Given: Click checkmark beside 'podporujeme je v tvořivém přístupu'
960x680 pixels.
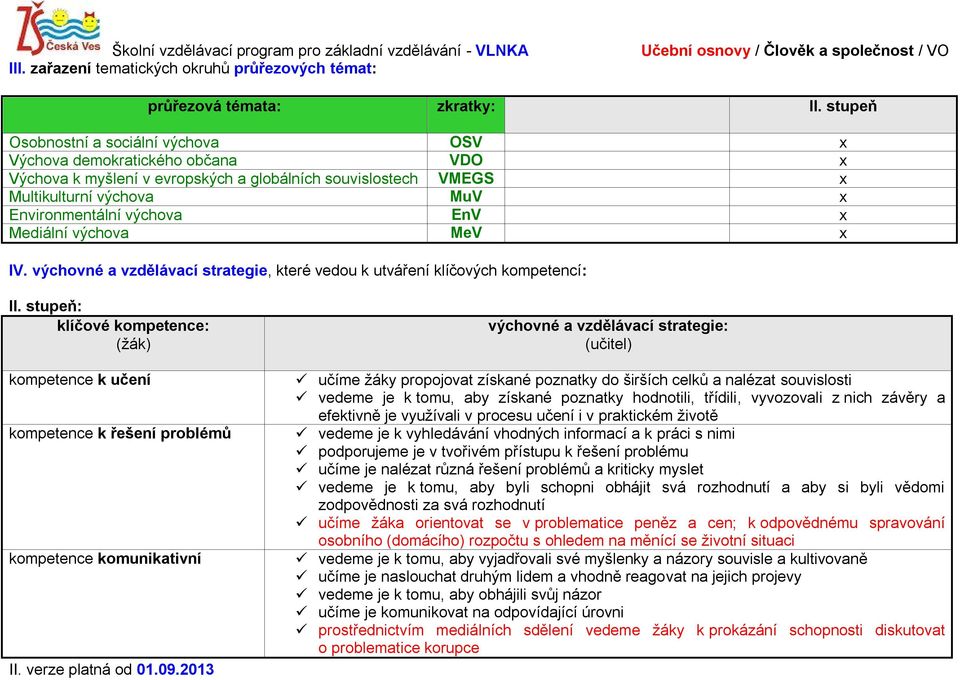Looking at the screenshot, I should point(301,450).
